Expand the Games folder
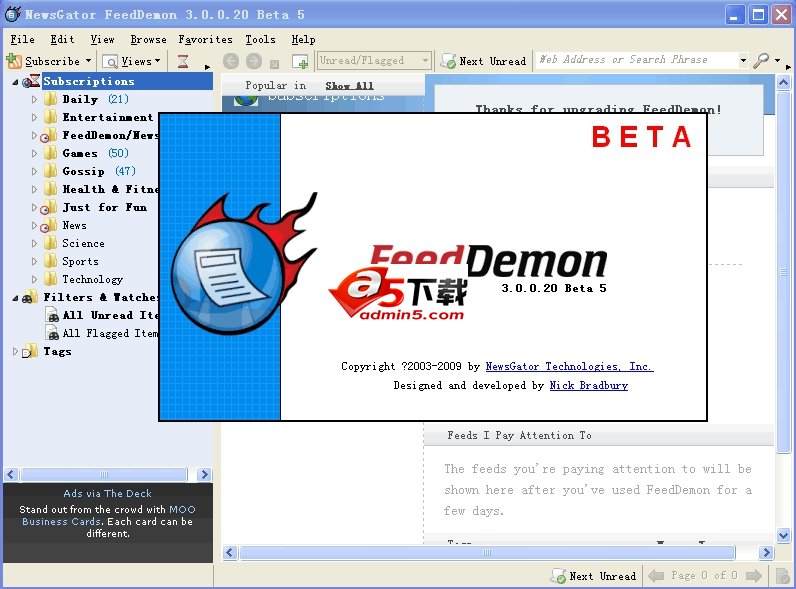 (34, 153)
